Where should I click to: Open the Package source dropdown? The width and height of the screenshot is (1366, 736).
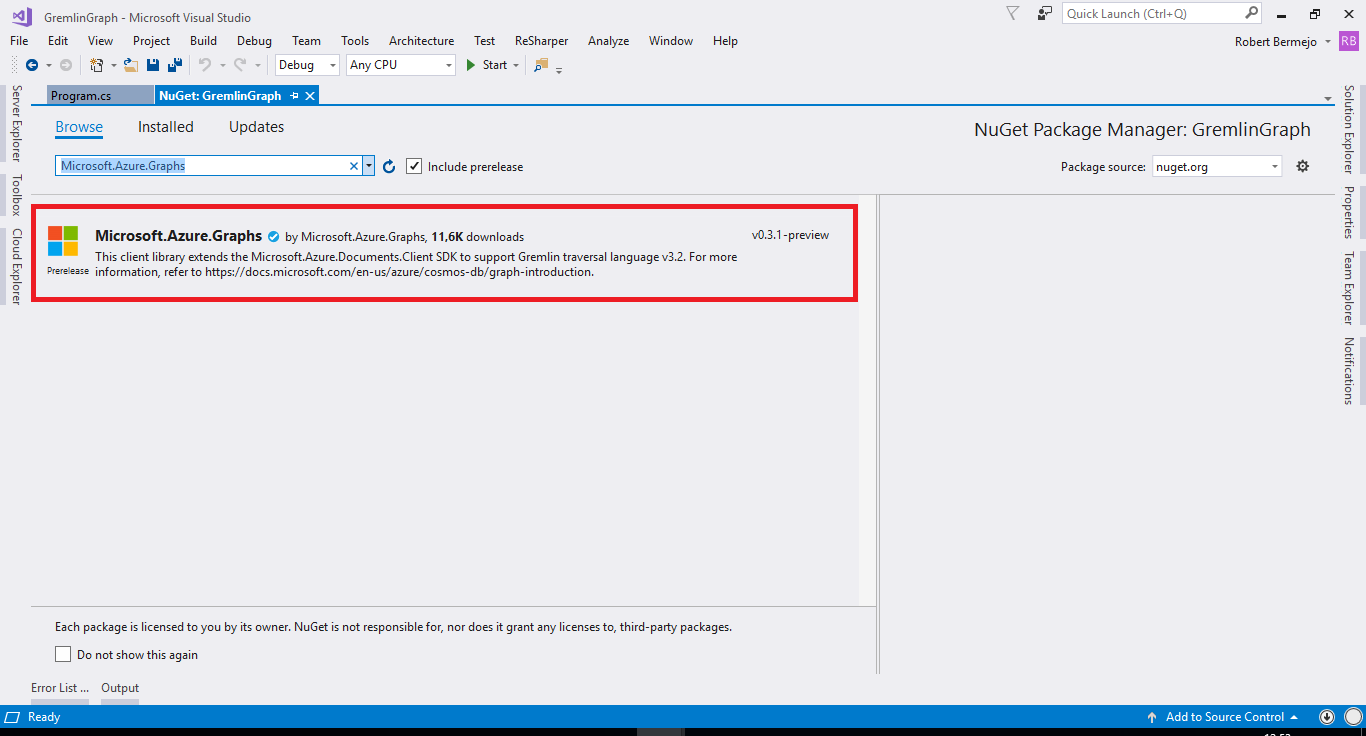1274,166
